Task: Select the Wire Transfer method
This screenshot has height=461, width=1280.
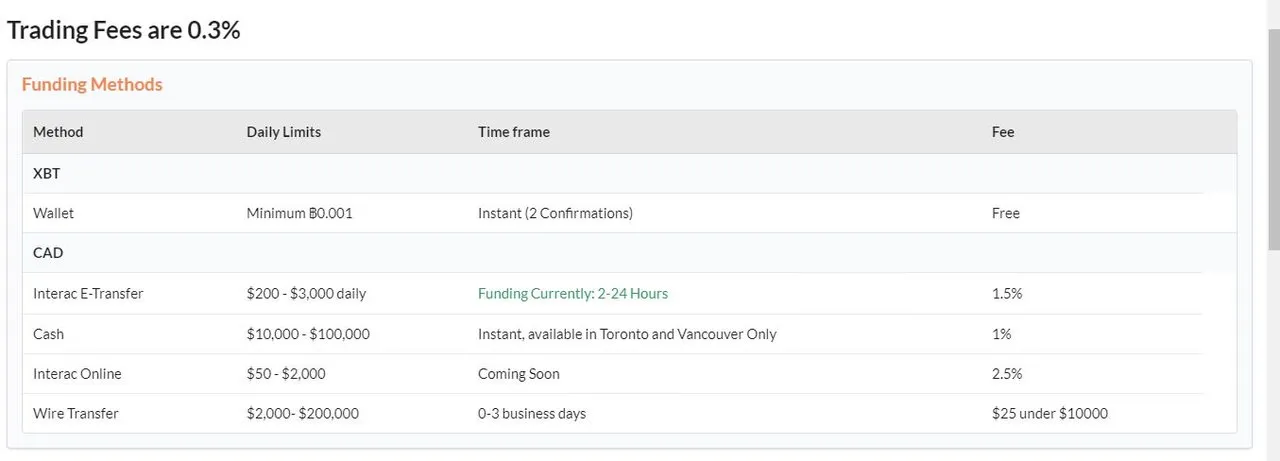Action: 76,414
